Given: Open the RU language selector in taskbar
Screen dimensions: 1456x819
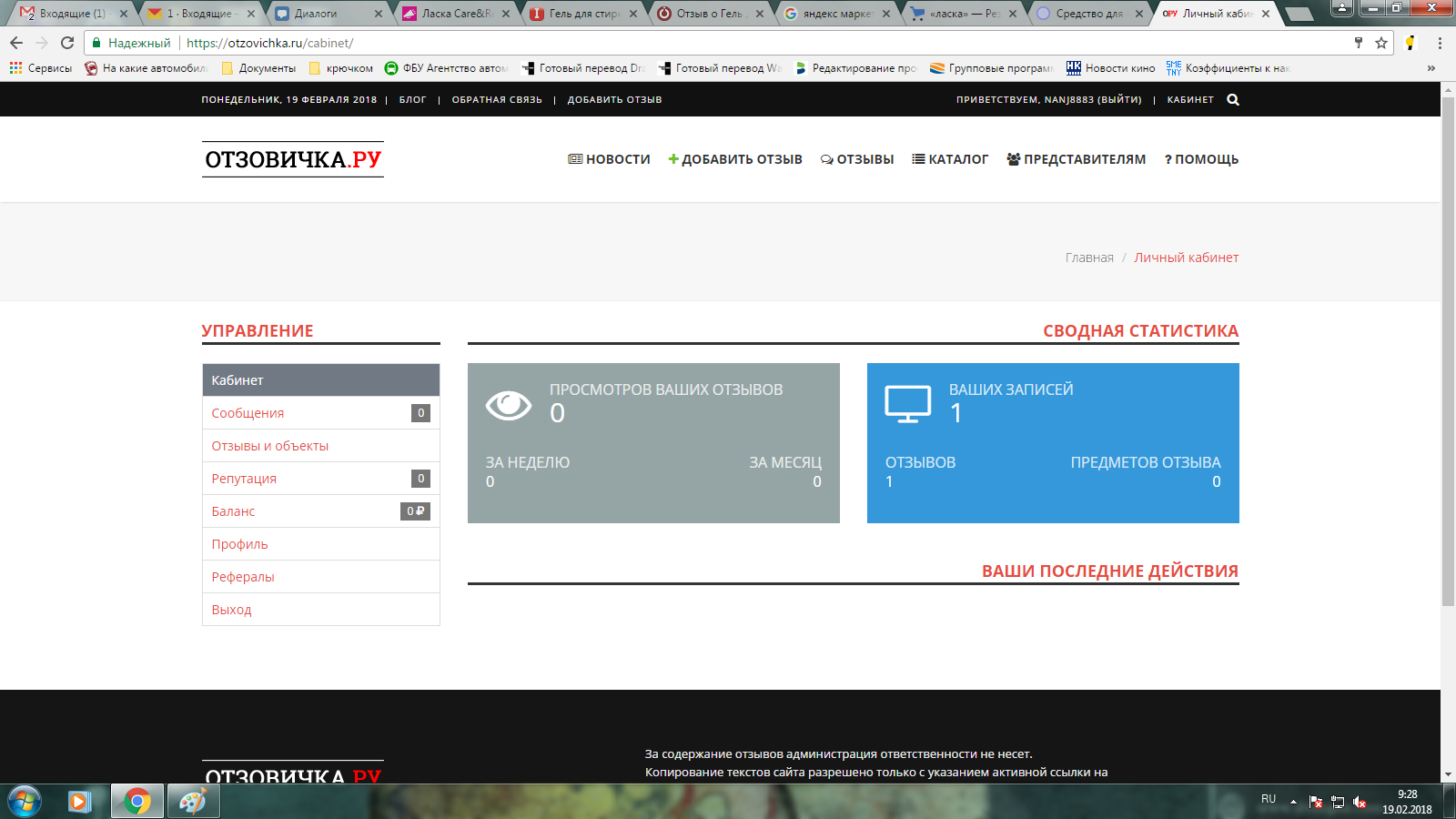Looking at the screenshot, I should (x=1269, y=799).
